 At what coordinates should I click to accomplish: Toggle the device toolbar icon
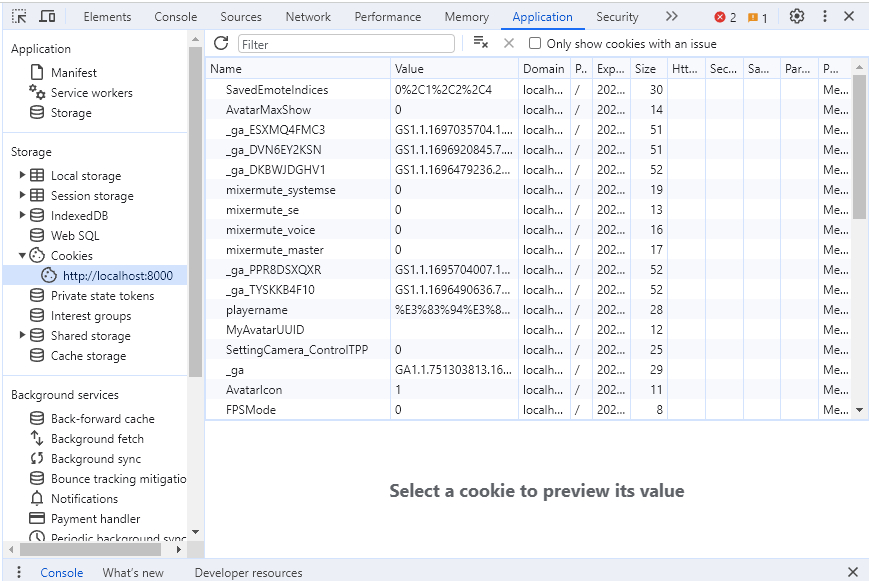pos(47,17)
